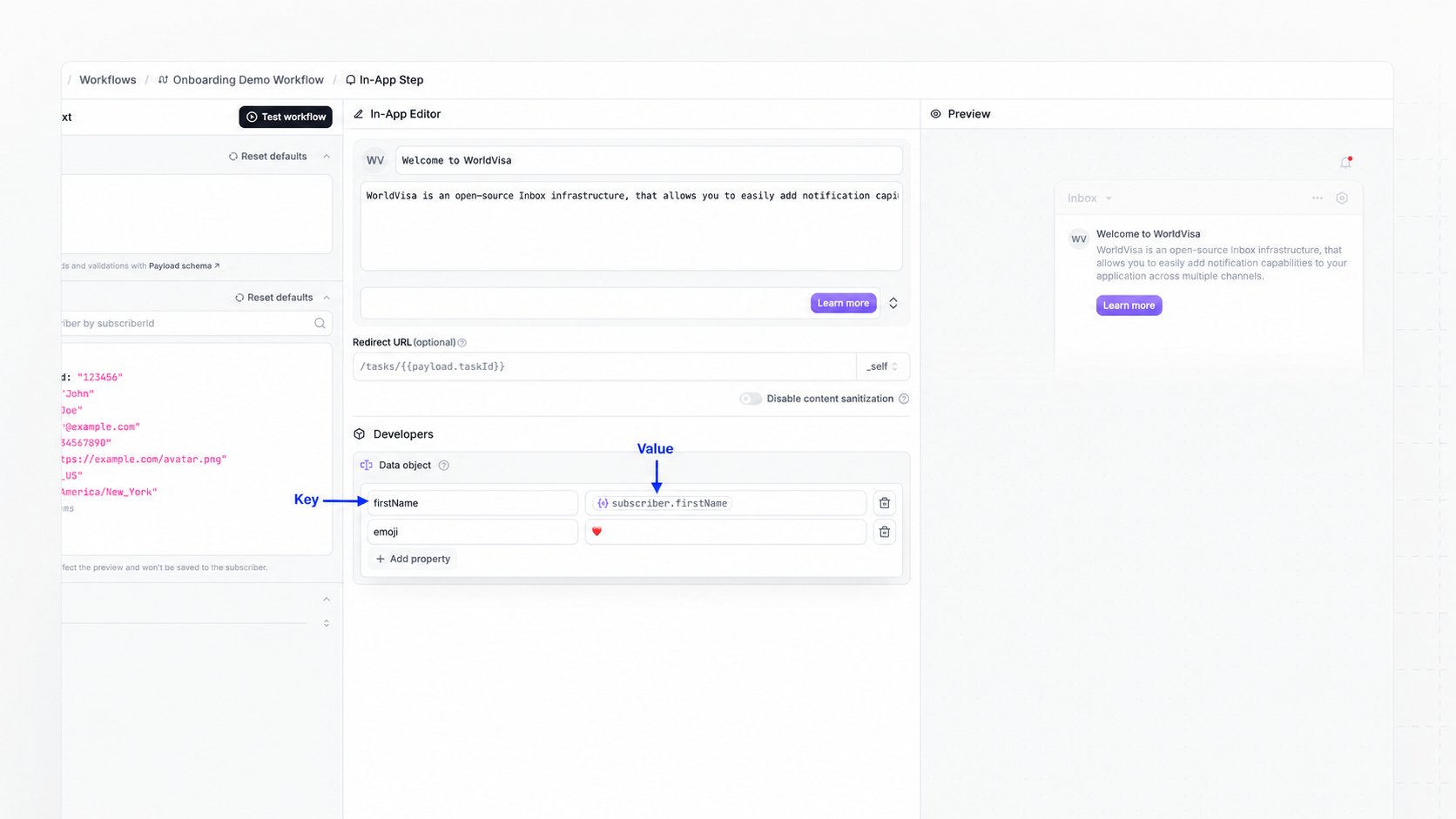Delete the emoji property row
Screen dimensions: 1456x819
click(884, 532)
